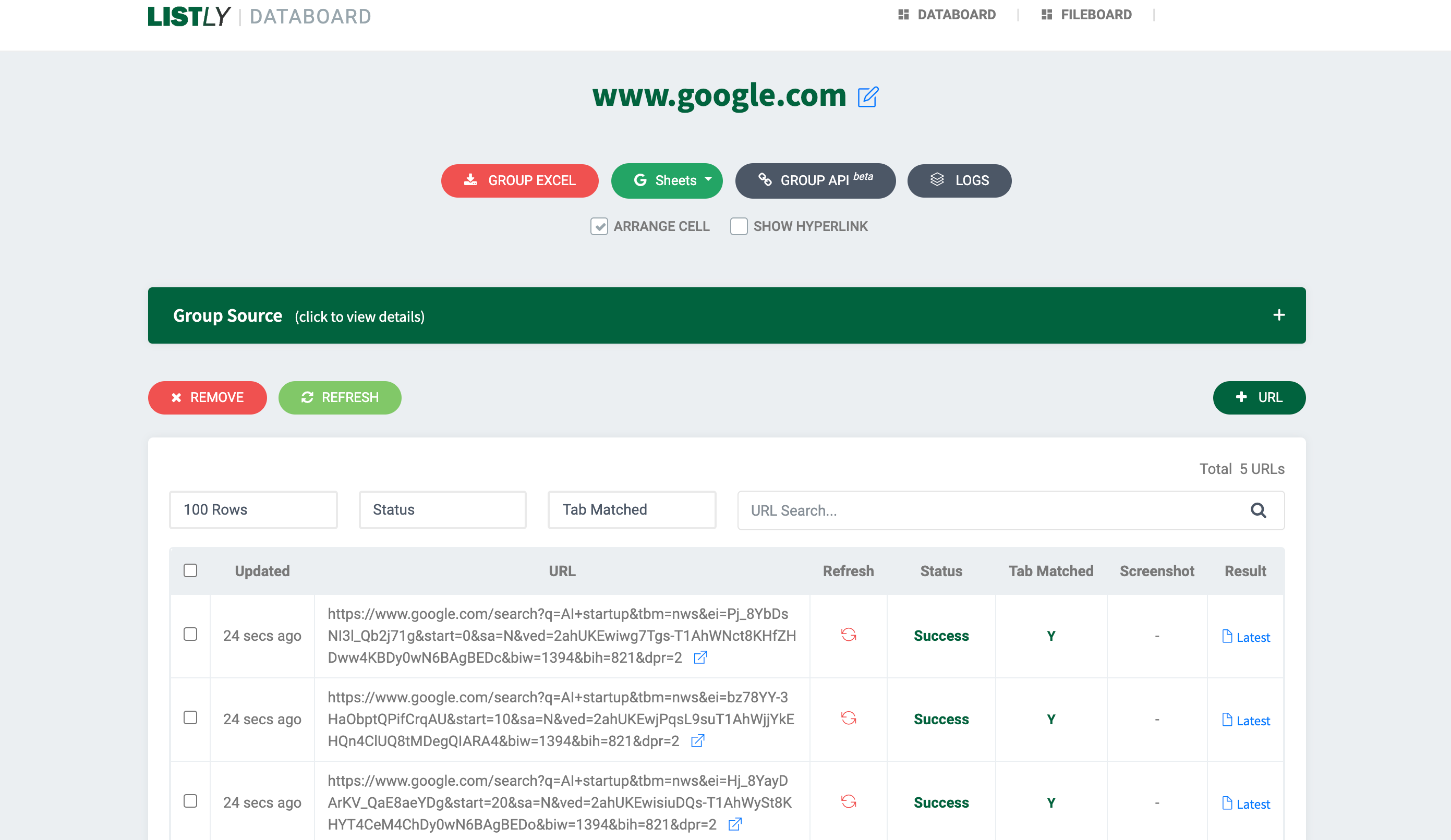Uncheck the ARRANGE CELL checkbox
1451x840 pixels.
(x=599, y=226)
